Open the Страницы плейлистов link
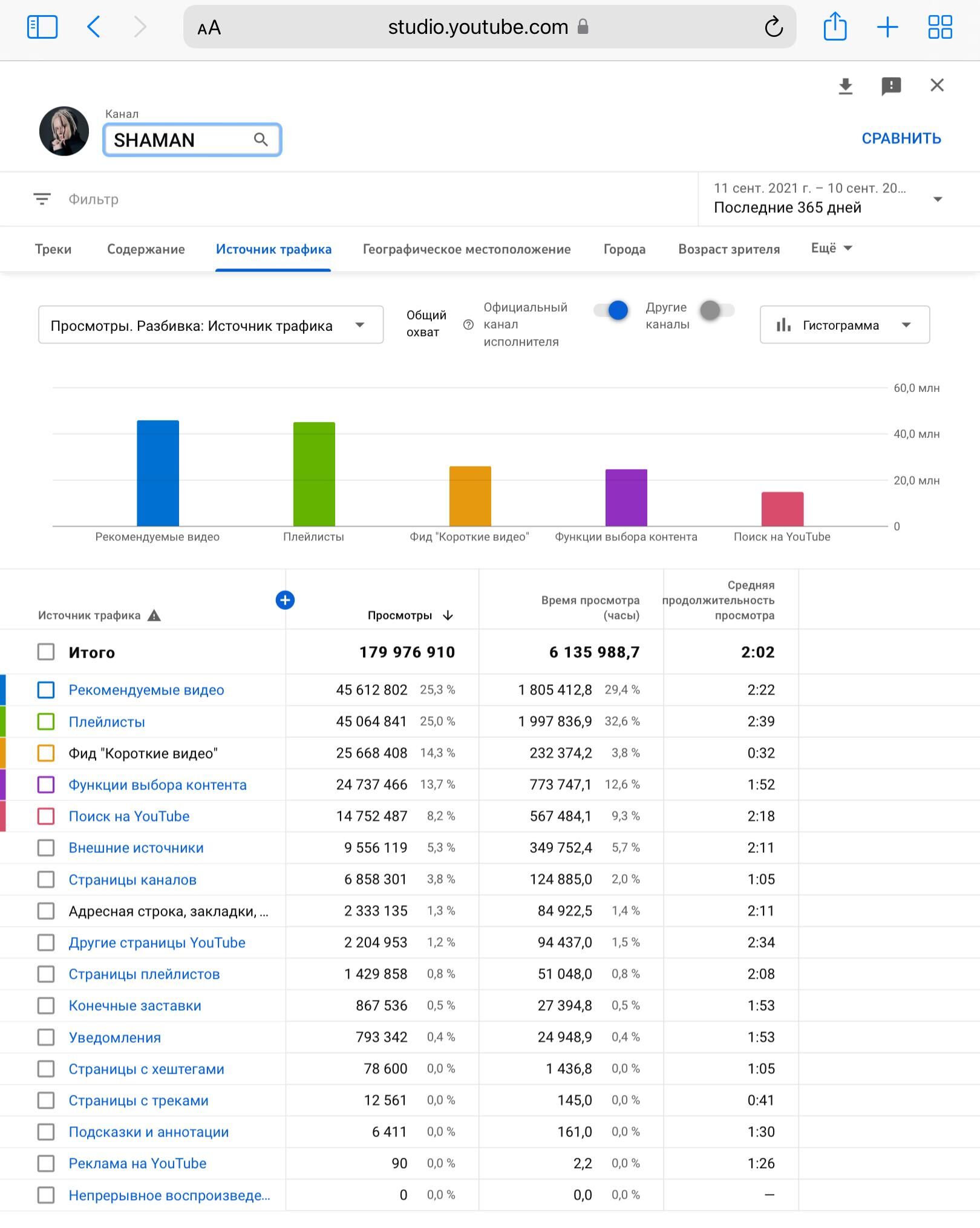Screen dimensions: 980x1228 144,974
